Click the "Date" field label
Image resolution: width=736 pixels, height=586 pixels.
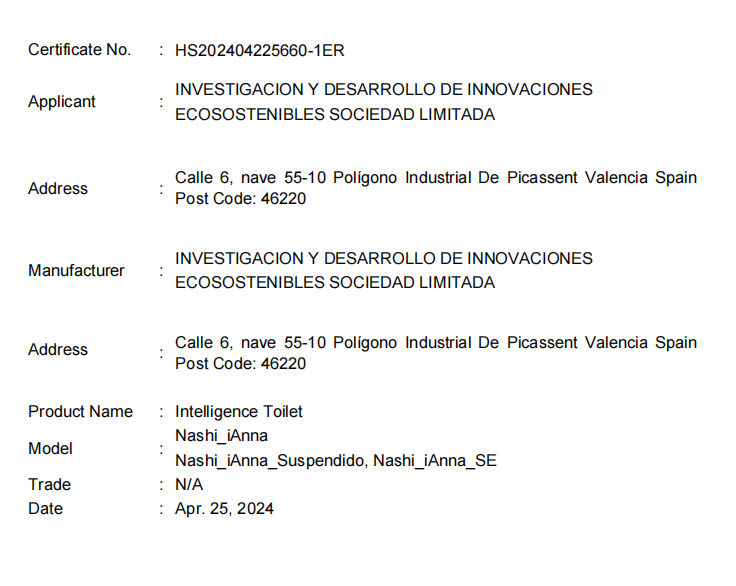45,508
